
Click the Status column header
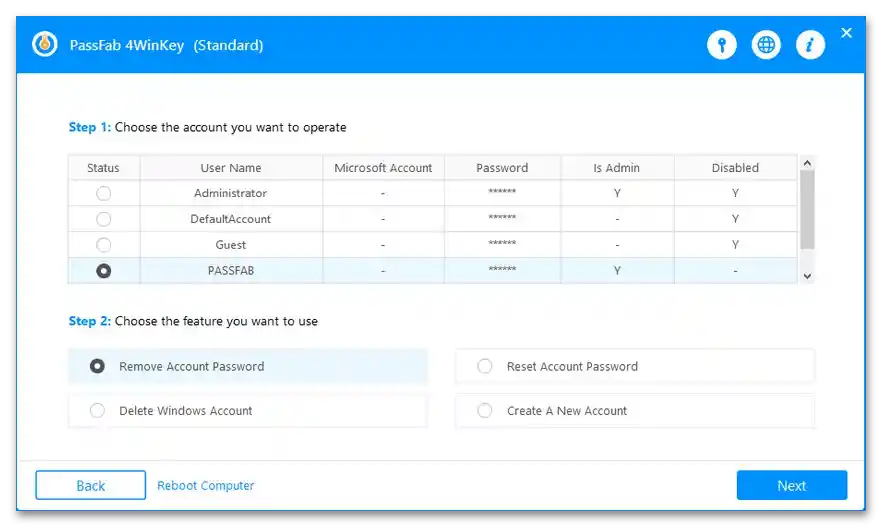pos(104,168)
